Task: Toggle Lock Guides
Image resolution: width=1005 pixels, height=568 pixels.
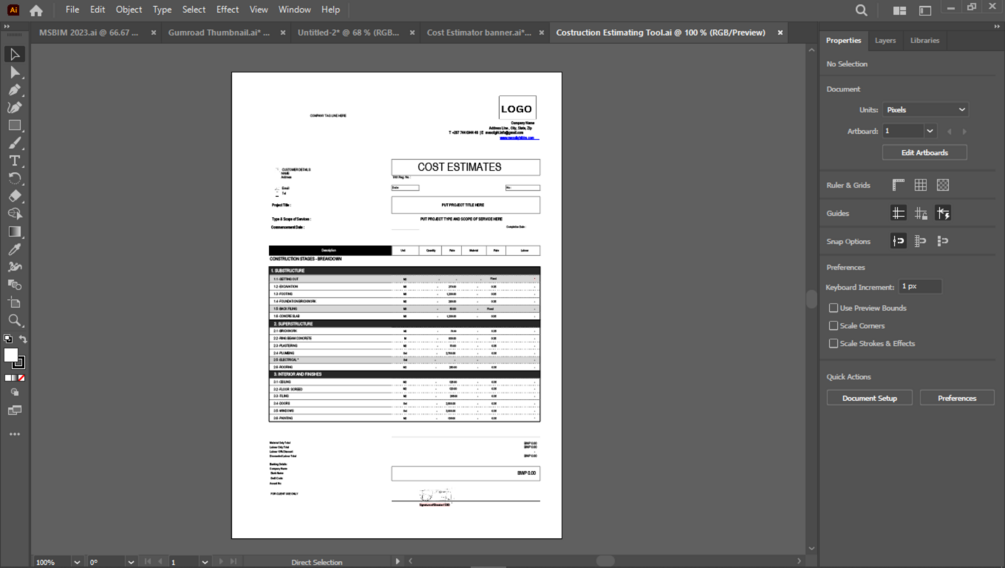Action: pyautogui.click(x=920, y=213)
